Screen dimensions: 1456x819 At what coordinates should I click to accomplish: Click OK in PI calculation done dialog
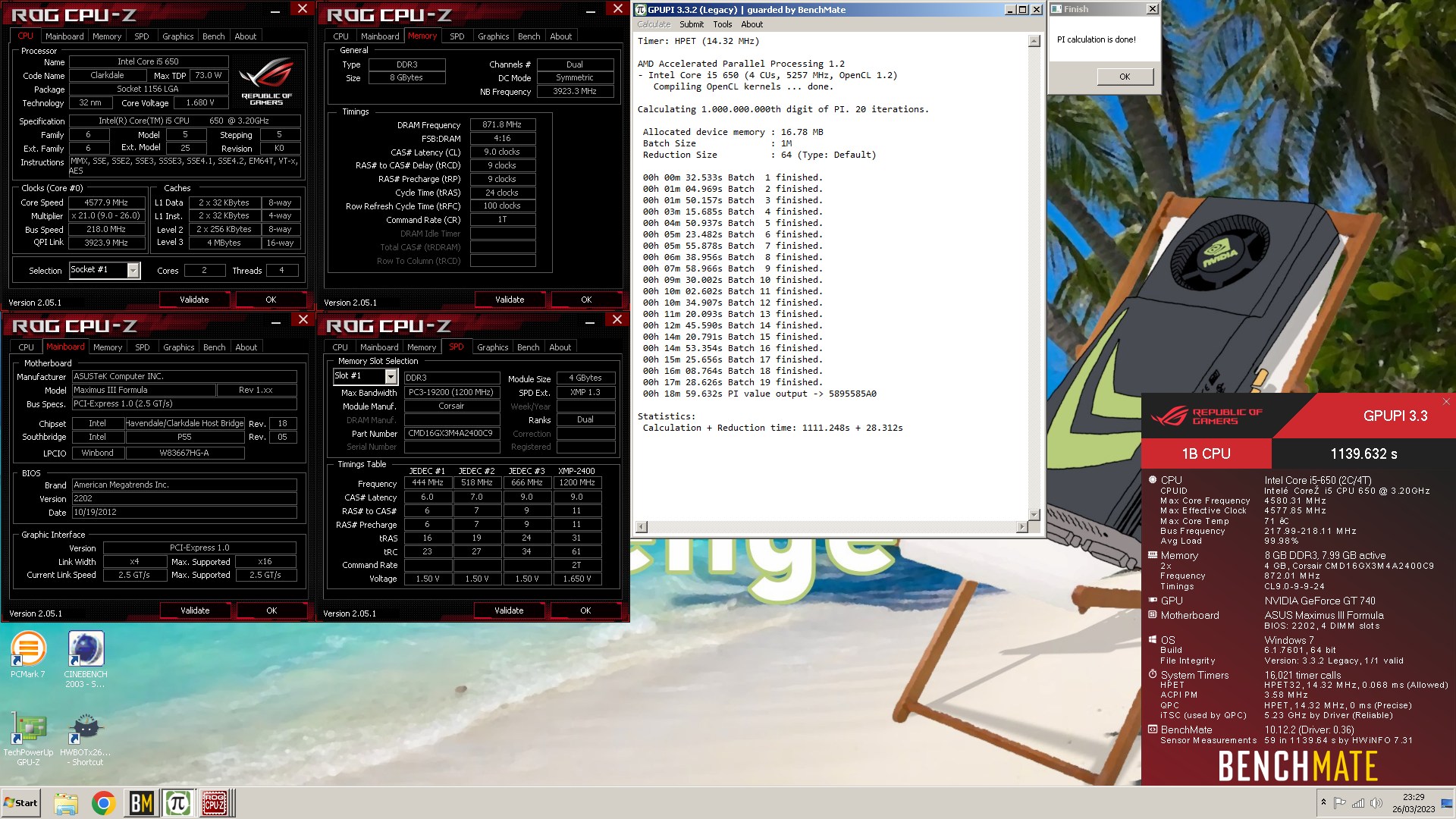[x=1125, y=77]
